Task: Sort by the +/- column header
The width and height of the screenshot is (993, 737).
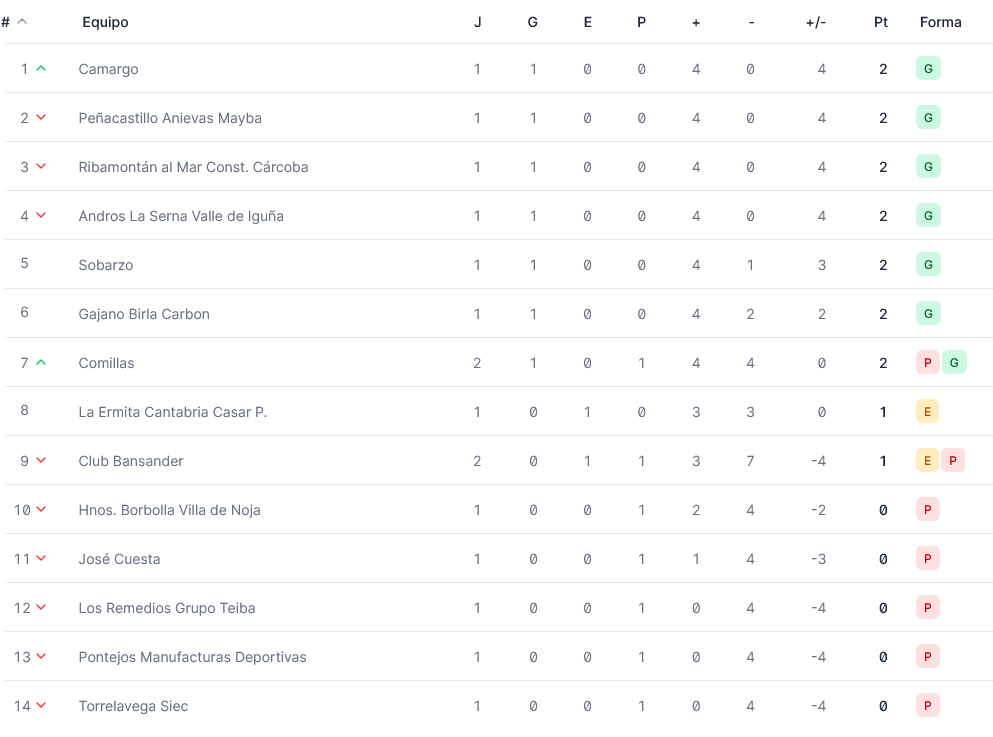Action: point(816,22)
